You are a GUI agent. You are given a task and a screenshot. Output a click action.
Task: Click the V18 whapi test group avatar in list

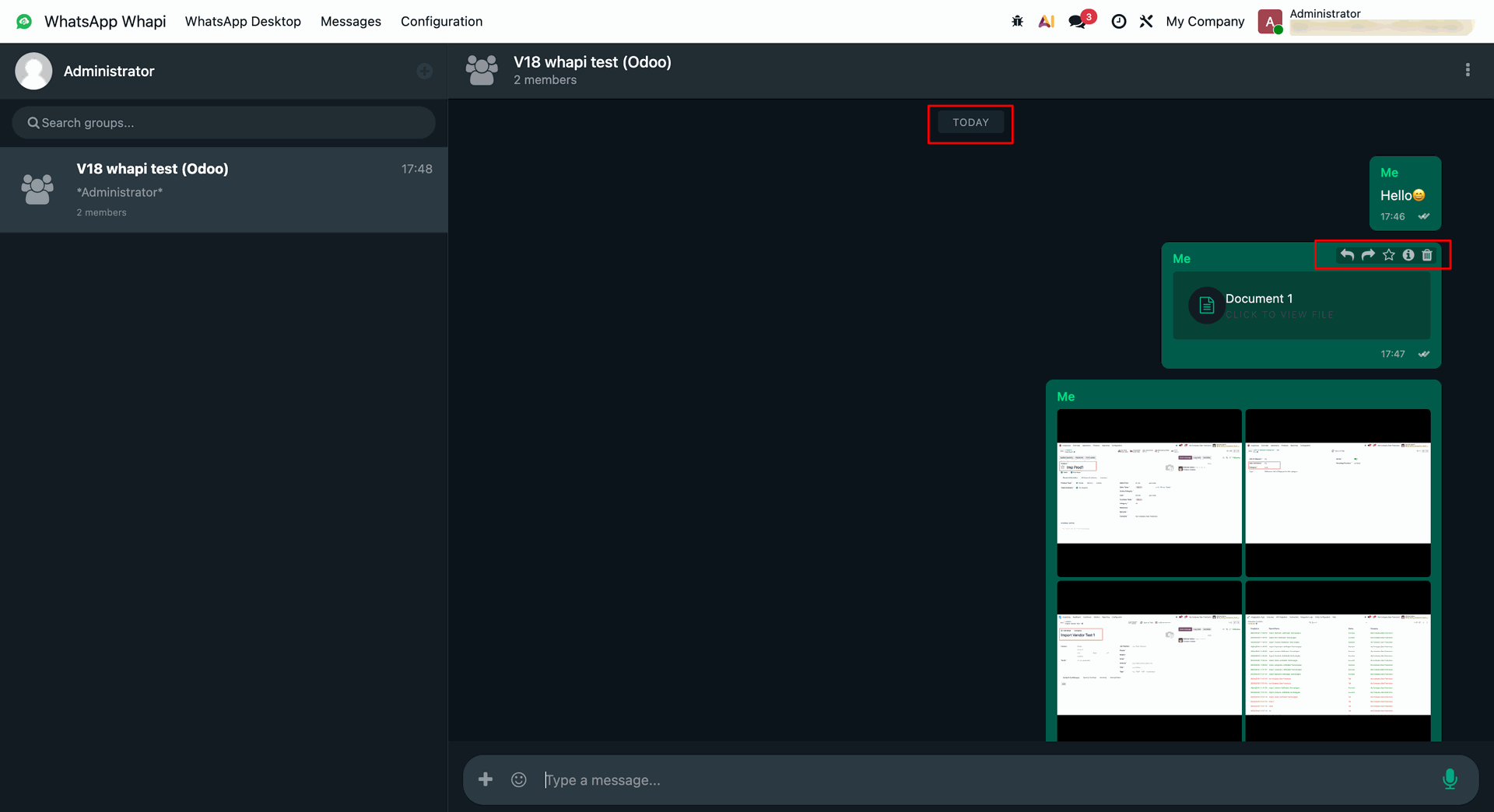coord(37,190)
